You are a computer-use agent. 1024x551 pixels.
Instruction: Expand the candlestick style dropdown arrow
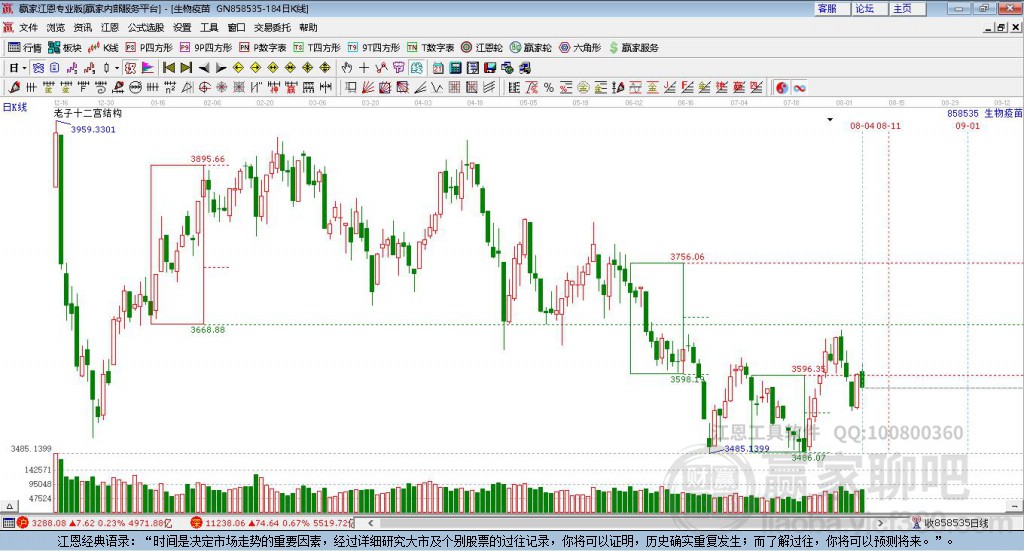click(117, 67)
